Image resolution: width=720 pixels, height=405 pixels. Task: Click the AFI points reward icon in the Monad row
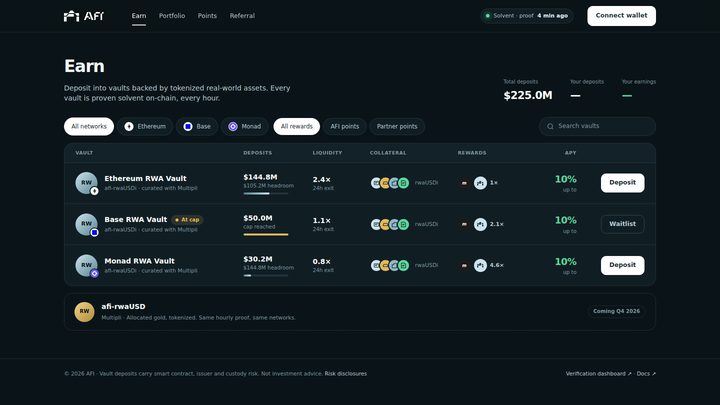tap(480, 265)
